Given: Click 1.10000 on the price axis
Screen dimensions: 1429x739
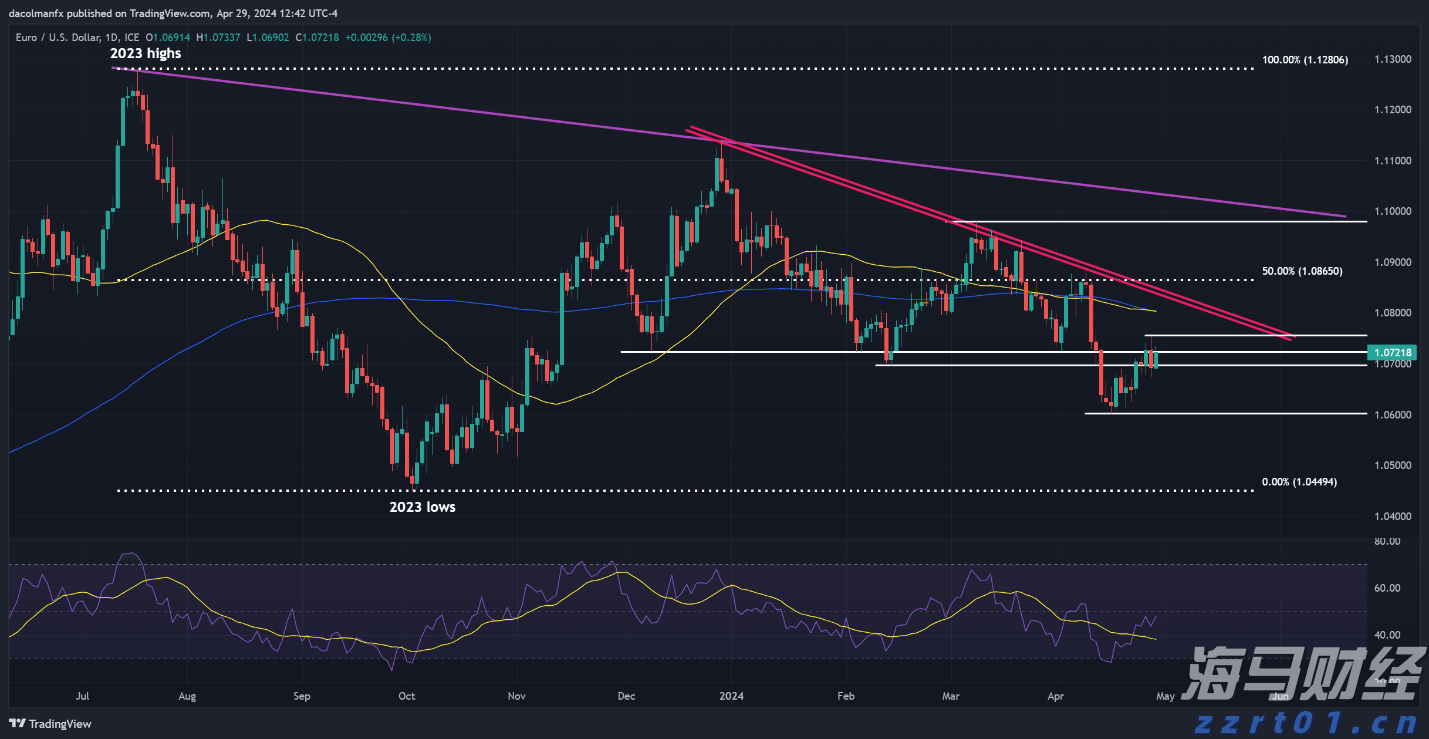Looking at the screenshot, I should pos(1395,211).
